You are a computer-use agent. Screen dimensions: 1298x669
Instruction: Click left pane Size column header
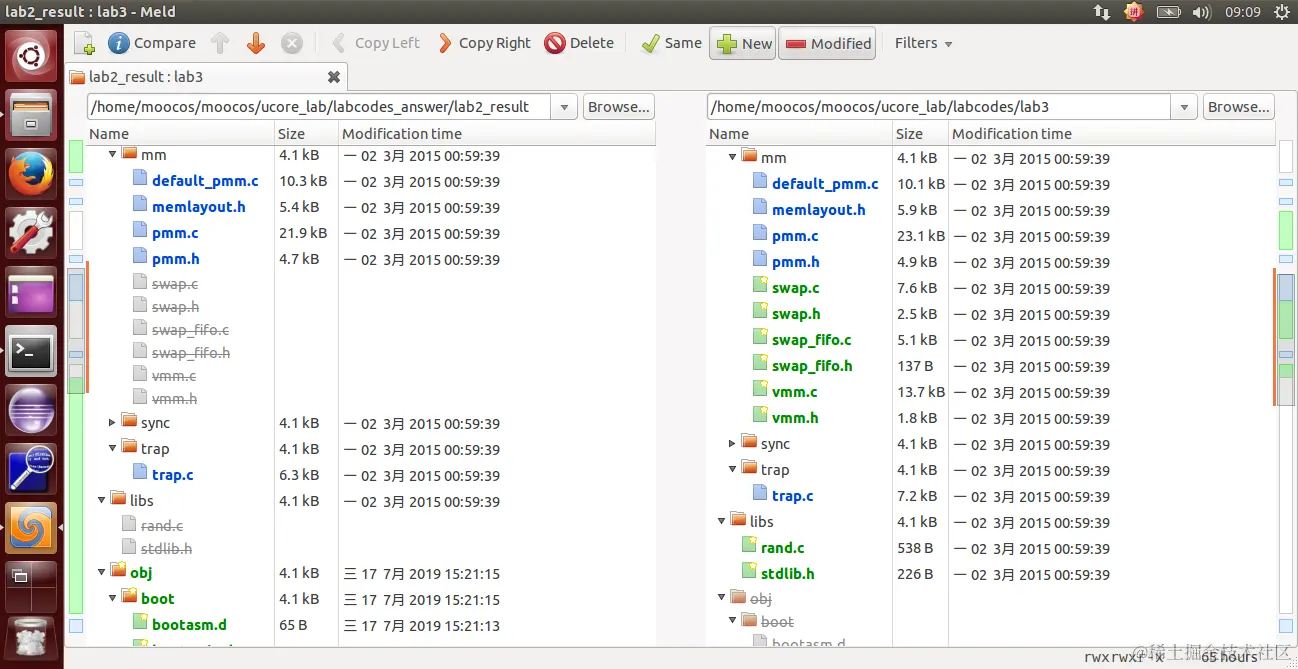(x=306, y=133)
